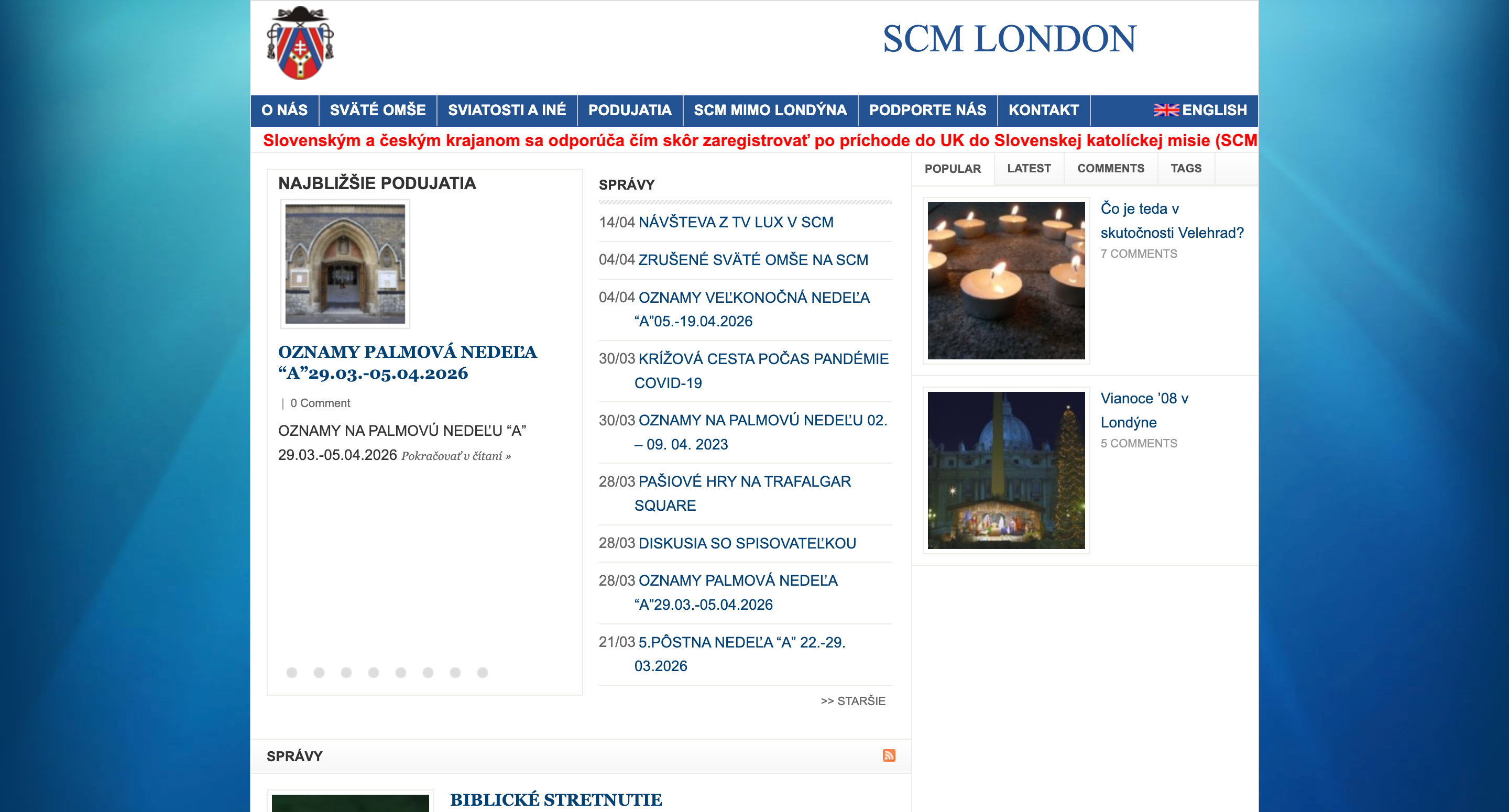Click Pokračovať v čítaní link
Screen dimensions: 1509x812
pos(456,456)
